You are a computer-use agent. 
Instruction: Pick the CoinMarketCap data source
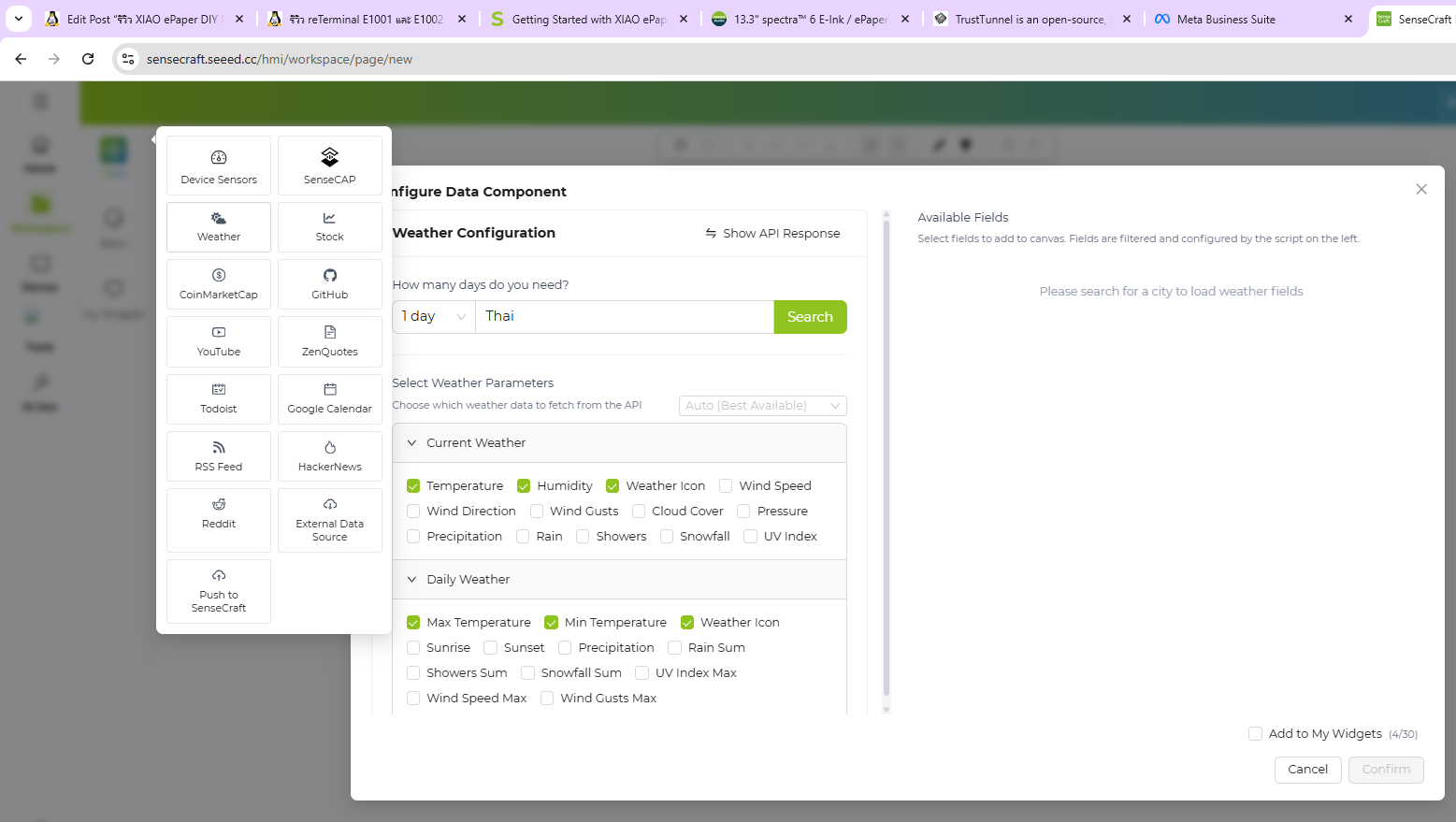pos(219,284)
